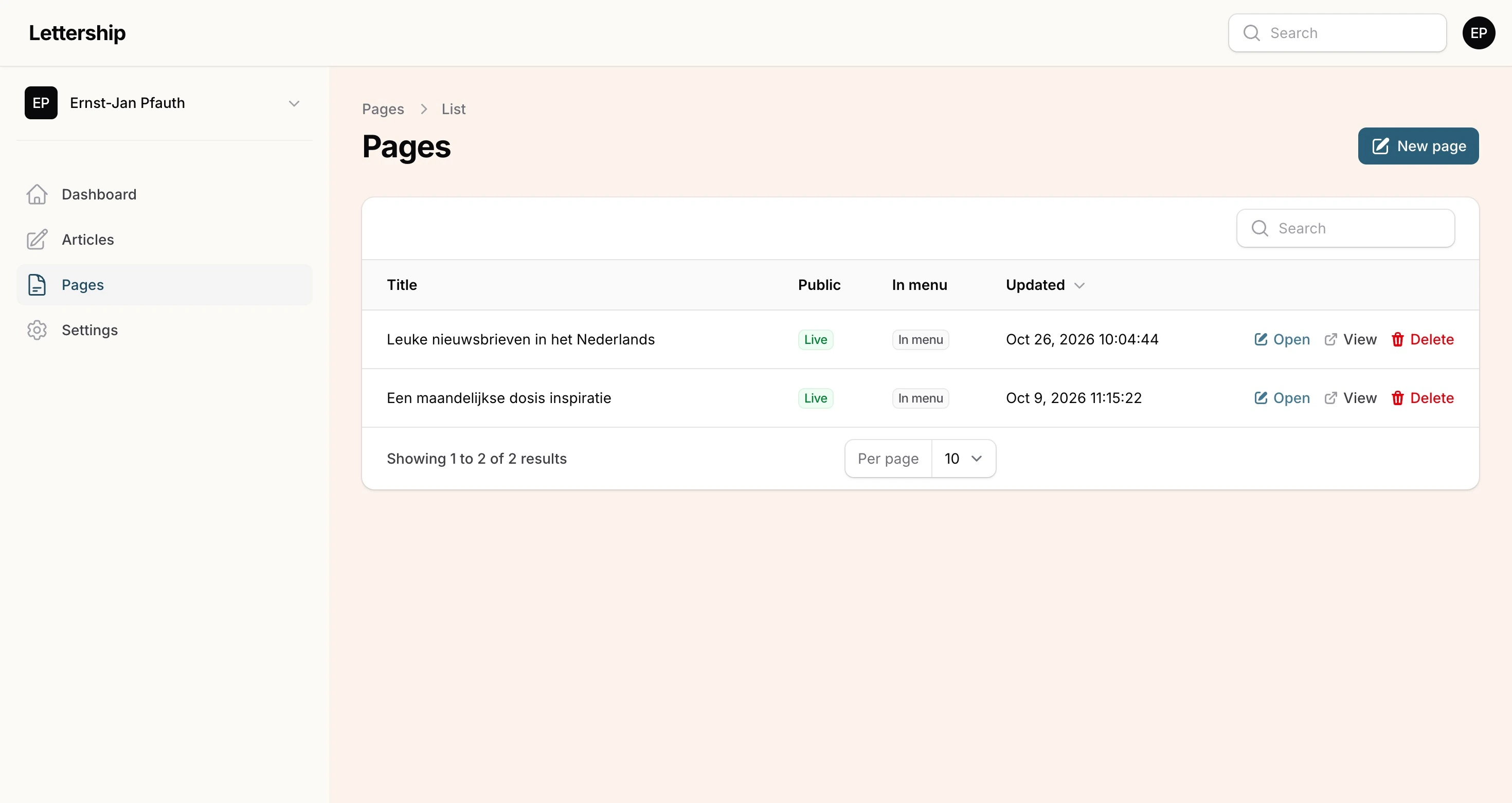The image size is (1512, 803).
Task: Click the title Een maandelijkse dosis inspiratie
Action: (498, 398)
